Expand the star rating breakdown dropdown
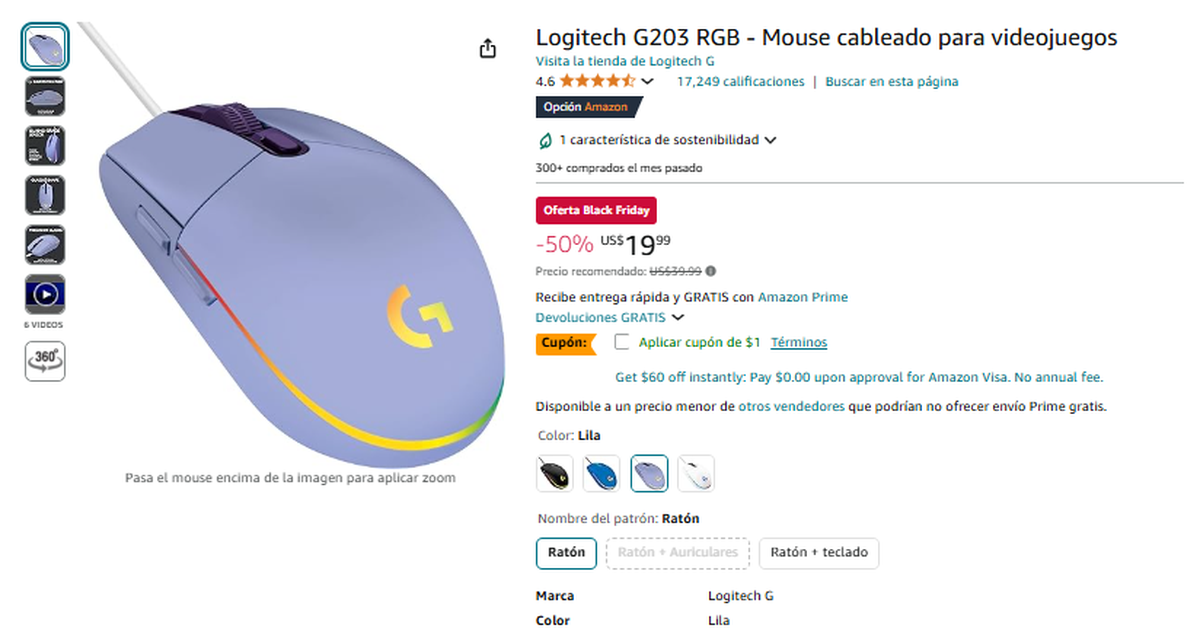This screenshot has height=641, width=1200. (x=648, y=81)
